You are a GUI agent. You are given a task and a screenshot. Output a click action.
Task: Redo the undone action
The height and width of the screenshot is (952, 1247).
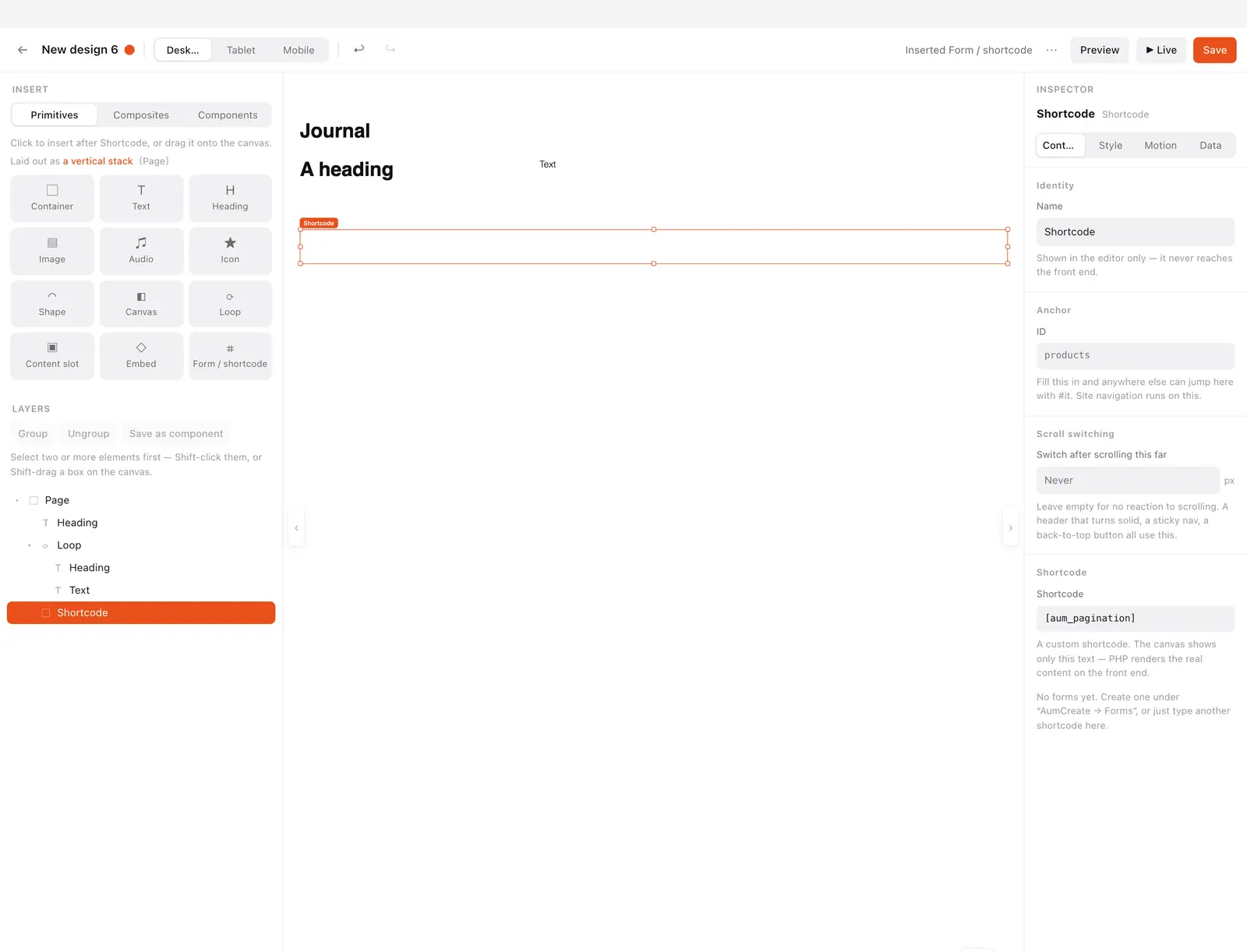tap(390, 49)
